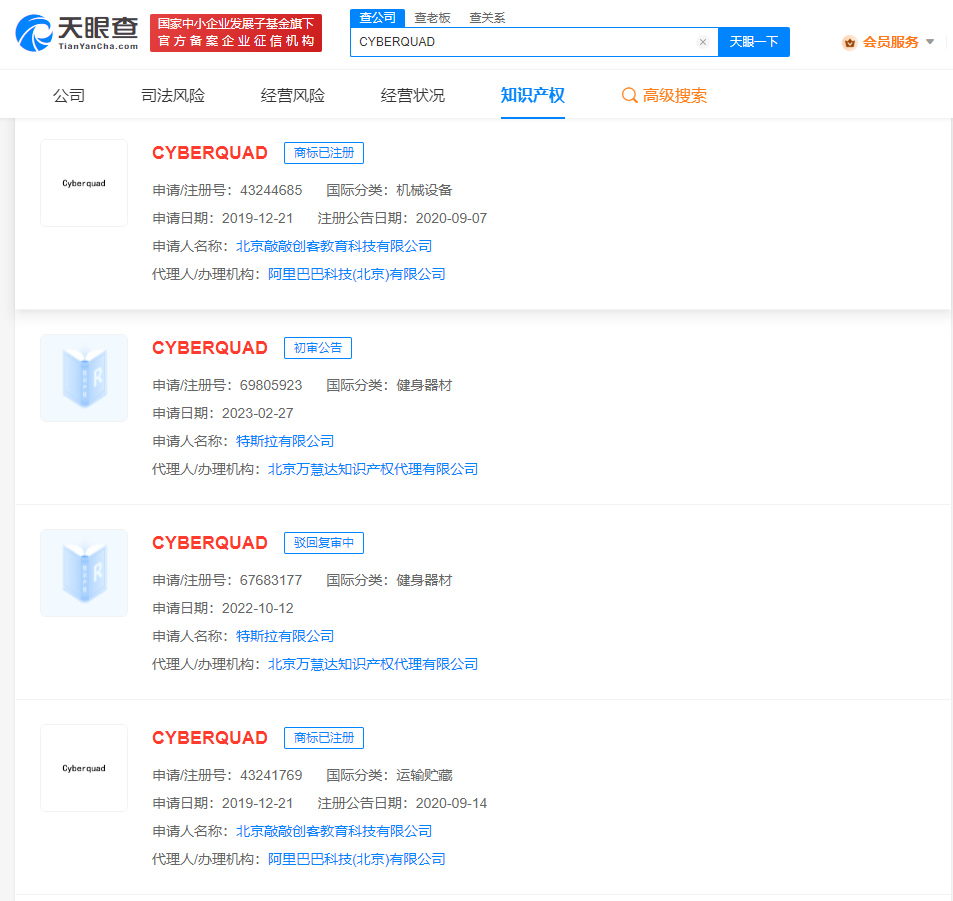Click 商标已注册 tag of trademark 43244685
The image size is (953, 901).
324,153
